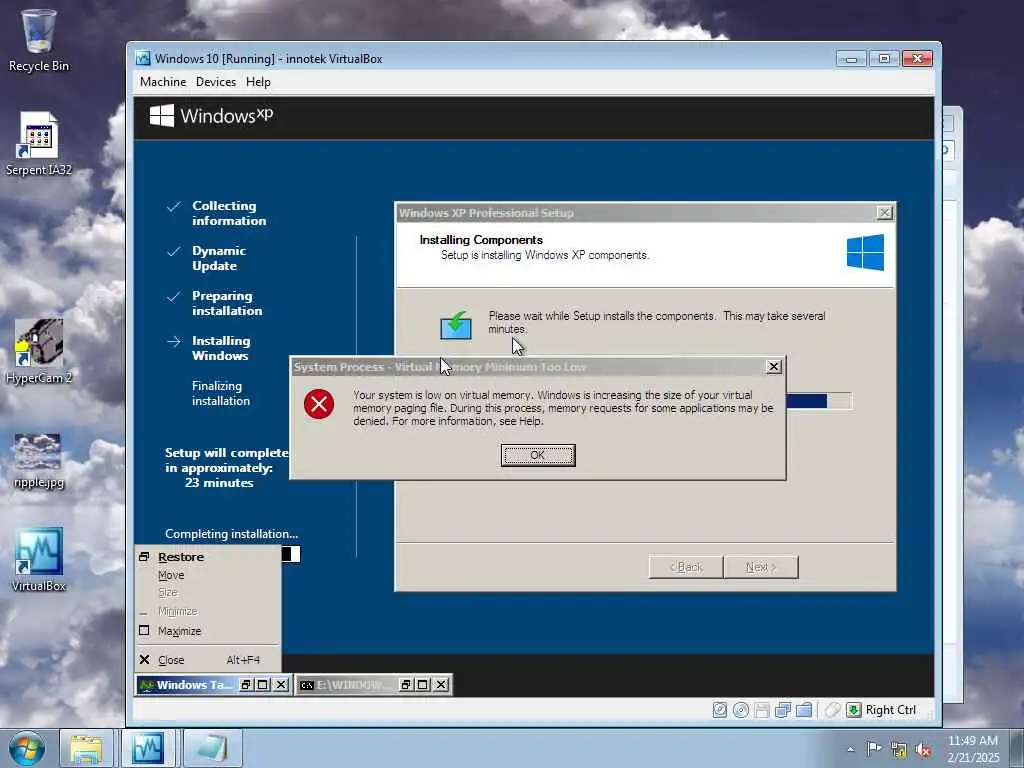Click the Installing Windows setup step
The width and height of the screenshot is (1024, 768).
221,348
